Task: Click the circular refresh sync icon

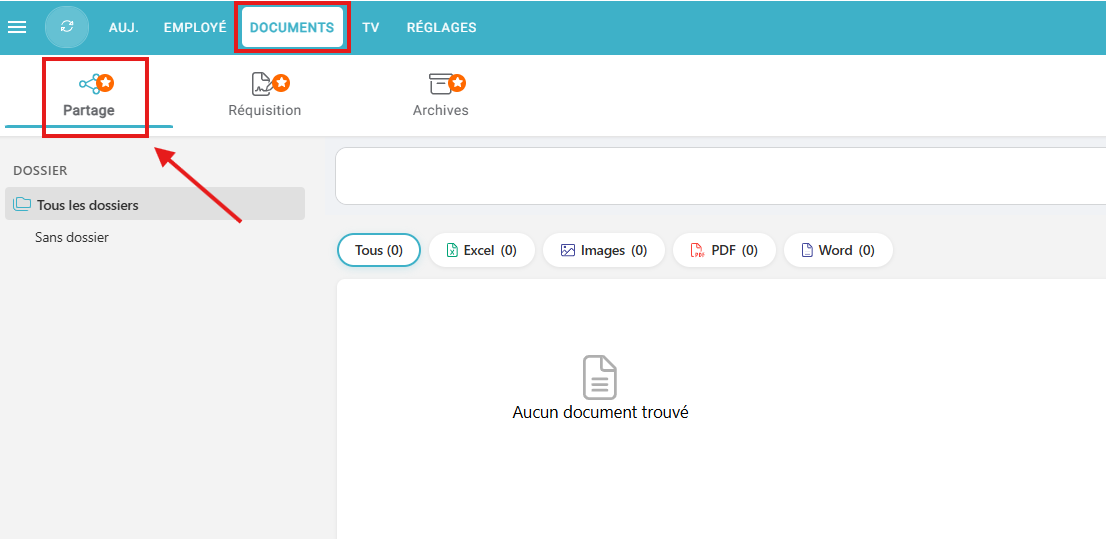Action: point(67,27)
